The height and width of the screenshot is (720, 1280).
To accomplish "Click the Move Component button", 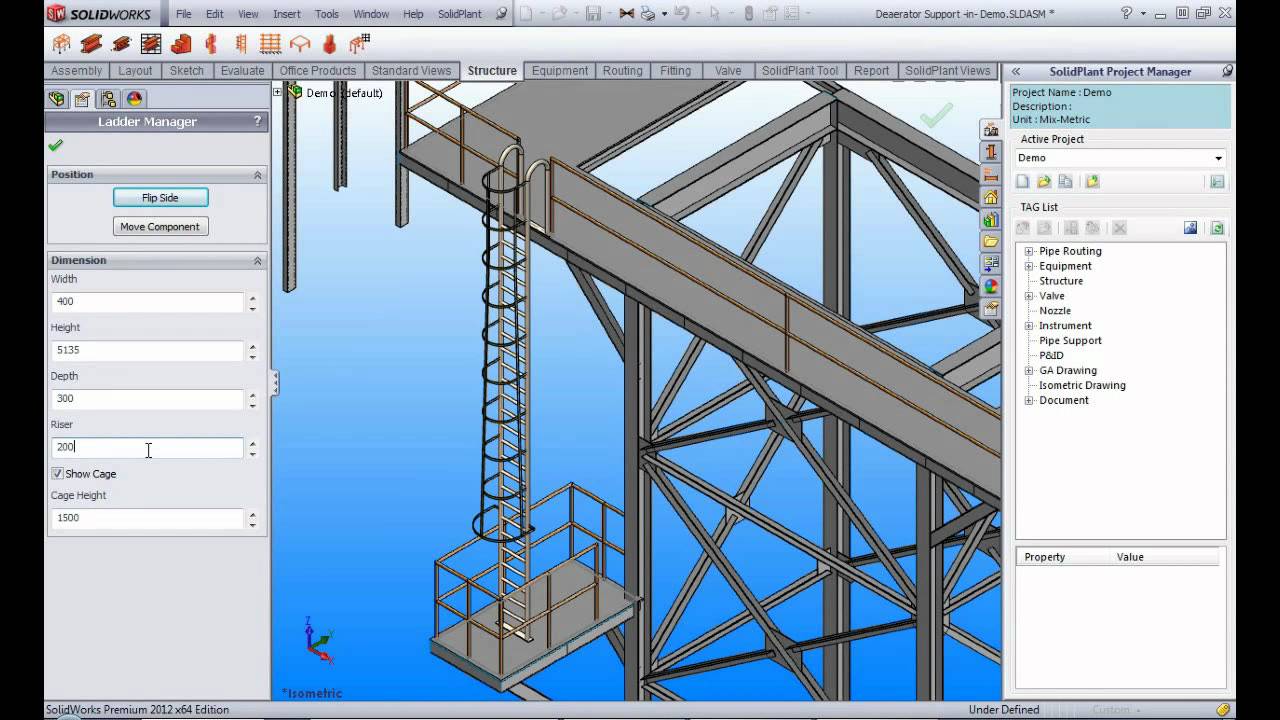I will (160, 227).
